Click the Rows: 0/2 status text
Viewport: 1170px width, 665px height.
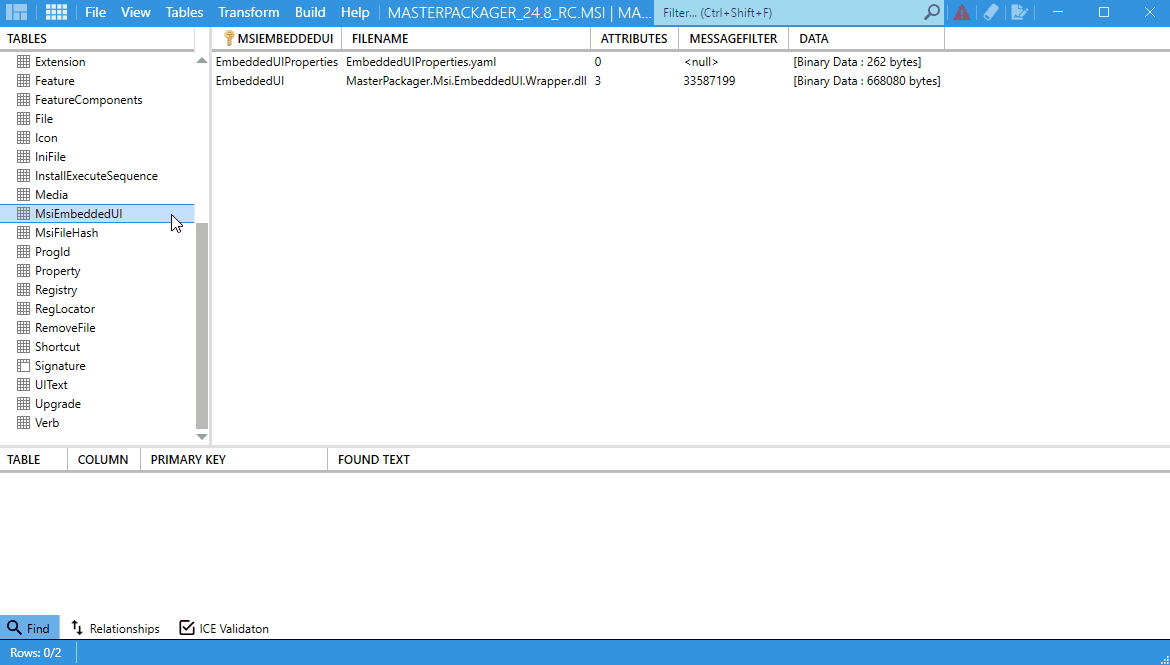[36, 652]
